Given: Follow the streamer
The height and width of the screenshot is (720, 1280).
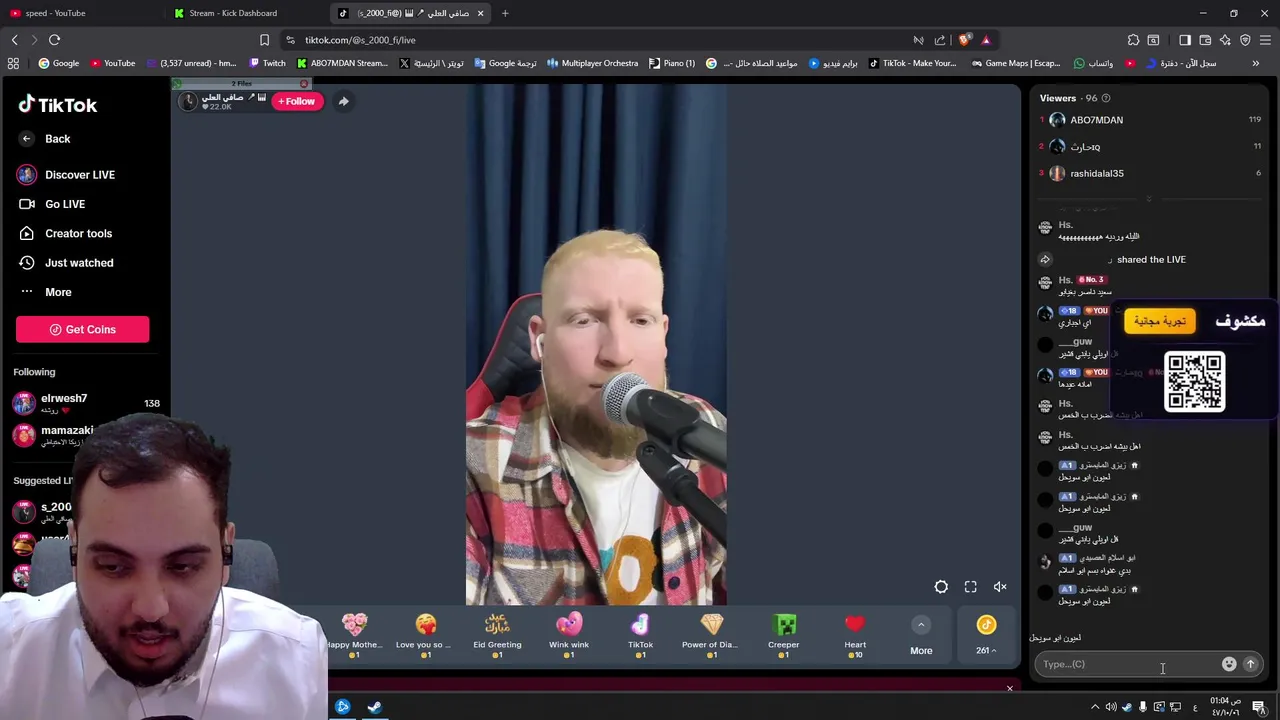Looking at the screenshot, I should coord(297,101).
